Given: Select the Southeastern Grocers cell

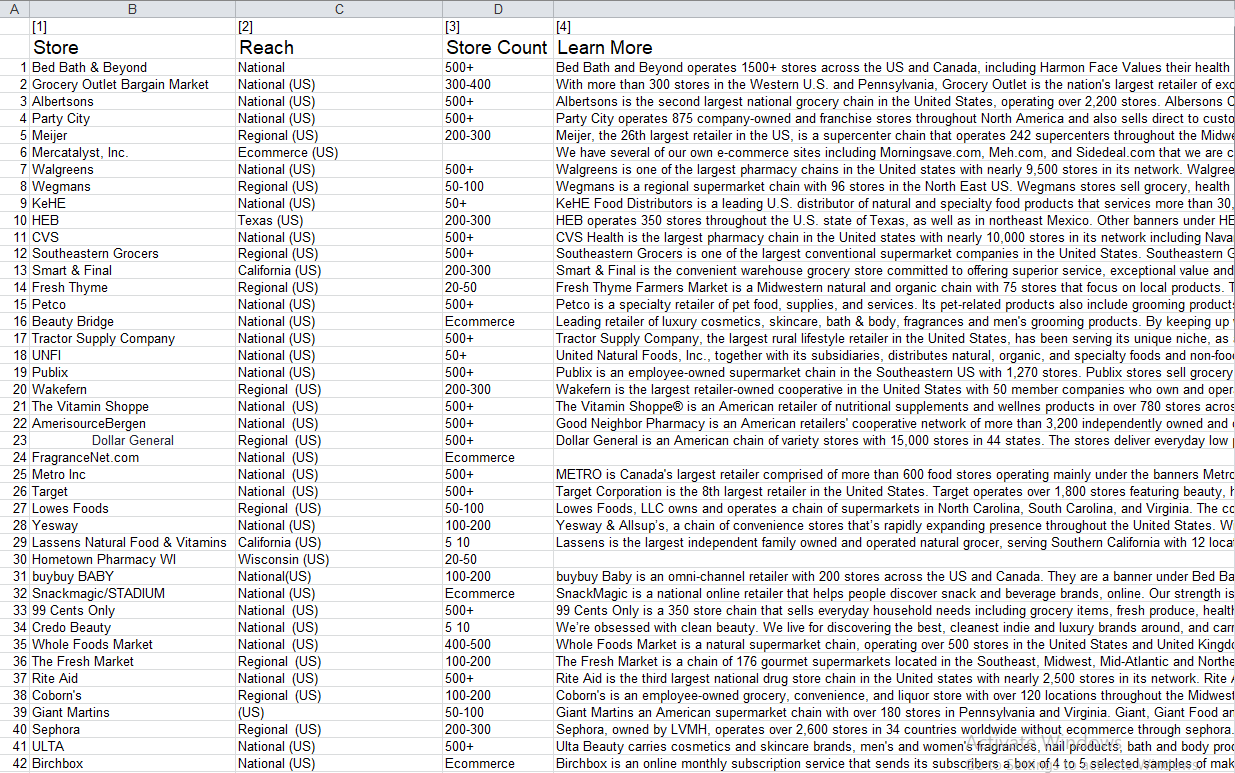Looking at the screenshot, I should (x=132, y=254).
